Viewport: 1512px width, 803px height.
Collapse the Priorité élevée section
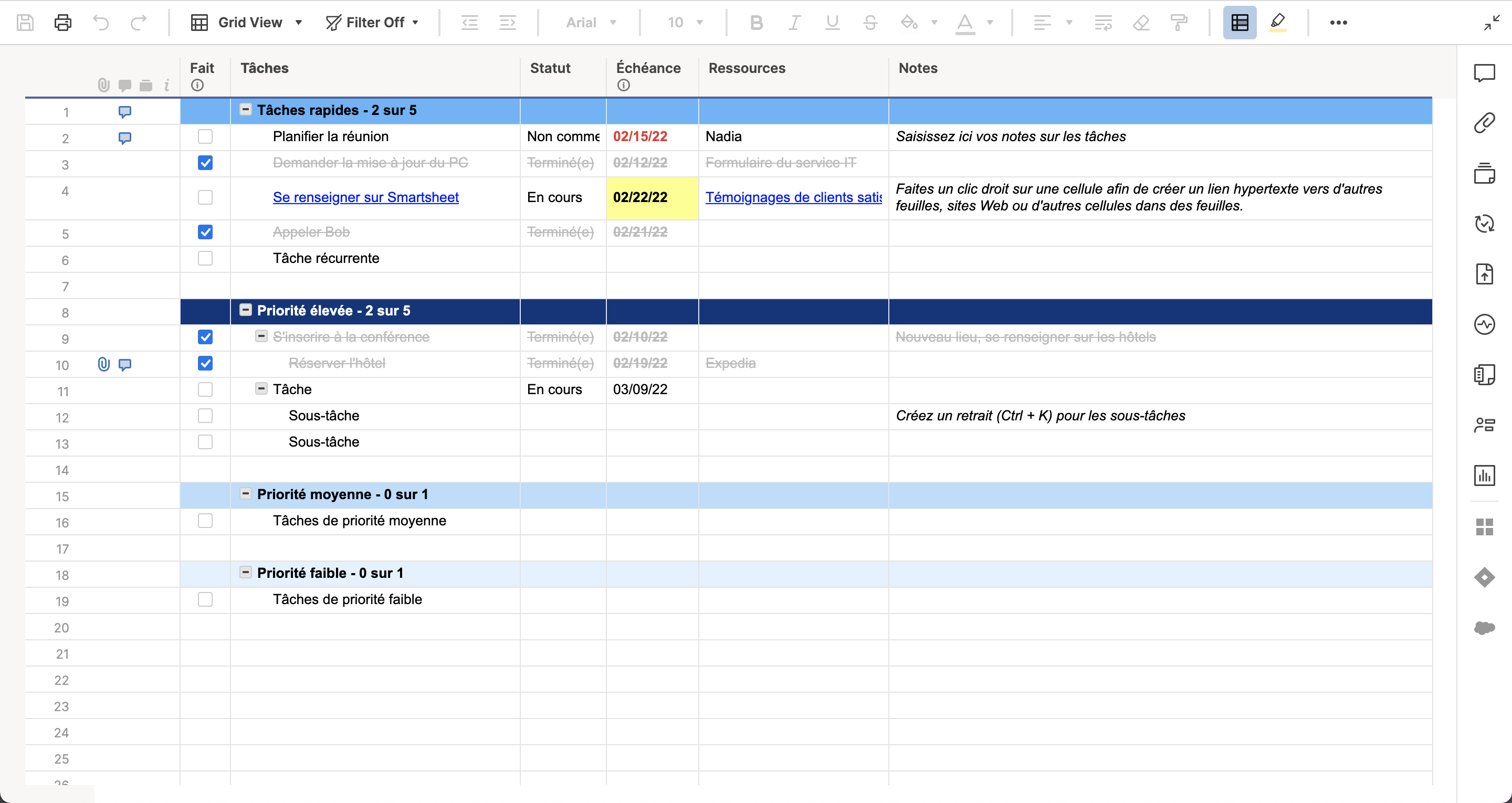[x=245, y=310]
